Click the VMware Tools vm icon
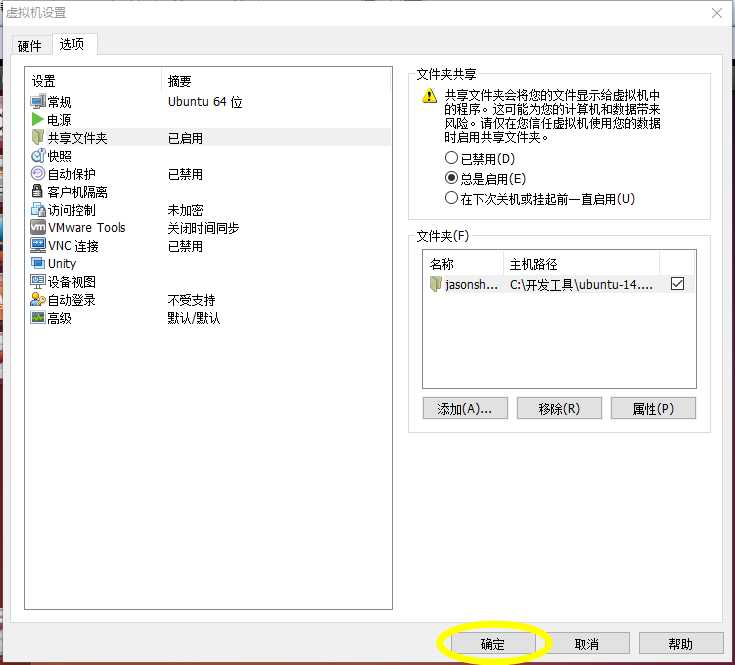 pos(38,227)
